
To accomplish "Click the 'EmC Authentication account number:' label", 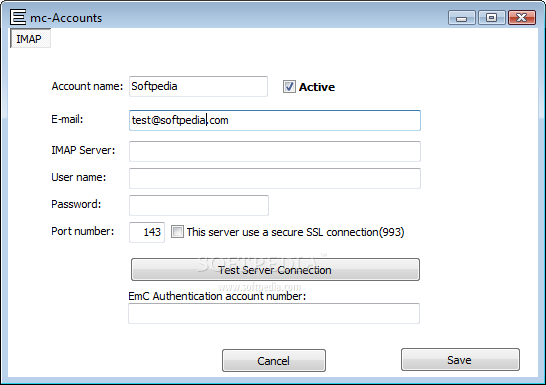I will (x=217, y=296).
